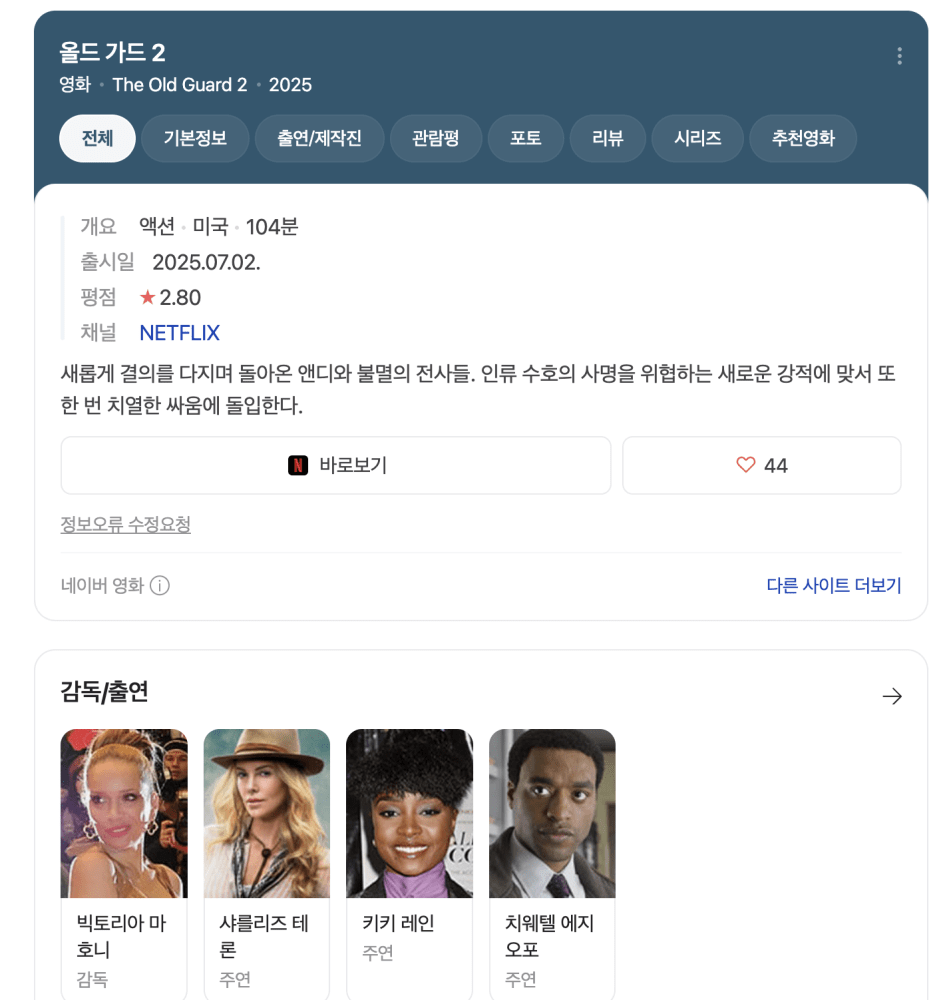Click the arrow next to 감독/출연

[x=892, y=696]
